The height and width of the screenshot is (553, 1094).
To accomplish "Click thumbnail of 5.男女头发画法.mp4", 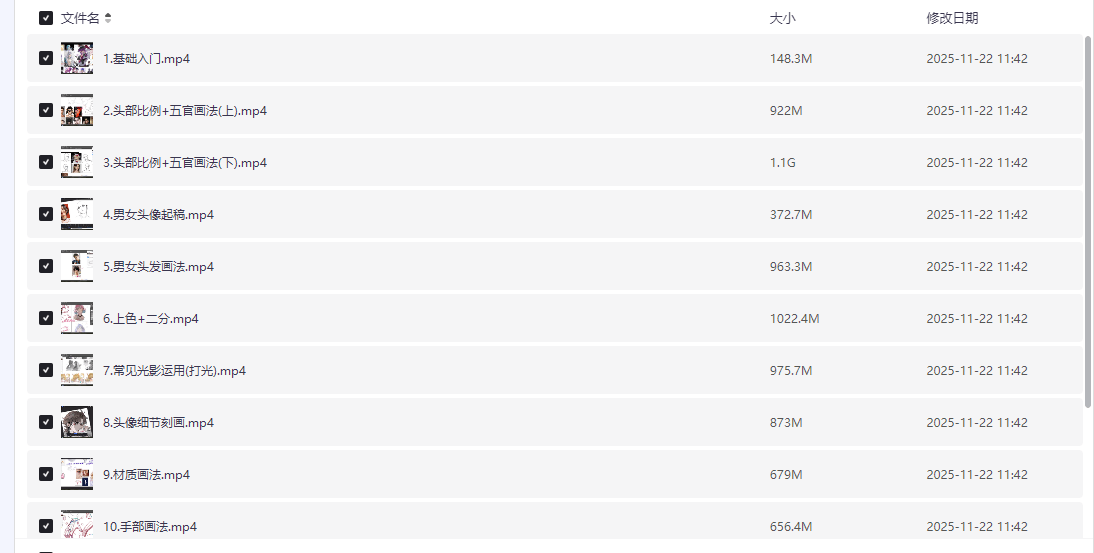I will click(77, 267).
